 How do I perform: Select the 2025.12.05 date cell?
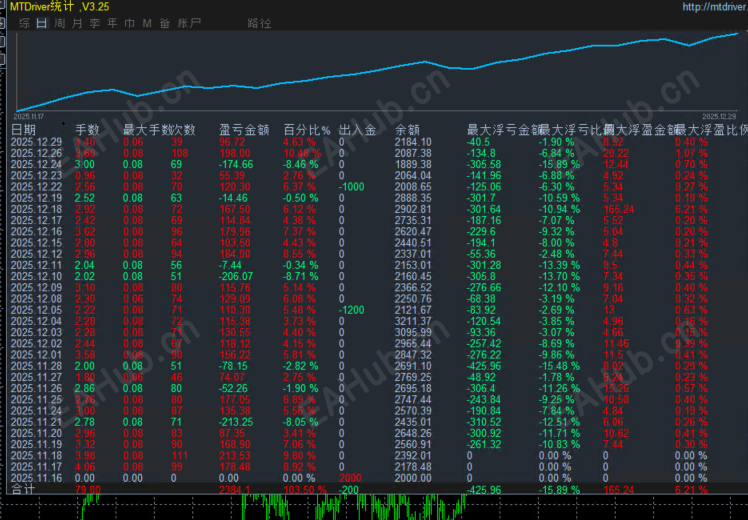point(36,310)
